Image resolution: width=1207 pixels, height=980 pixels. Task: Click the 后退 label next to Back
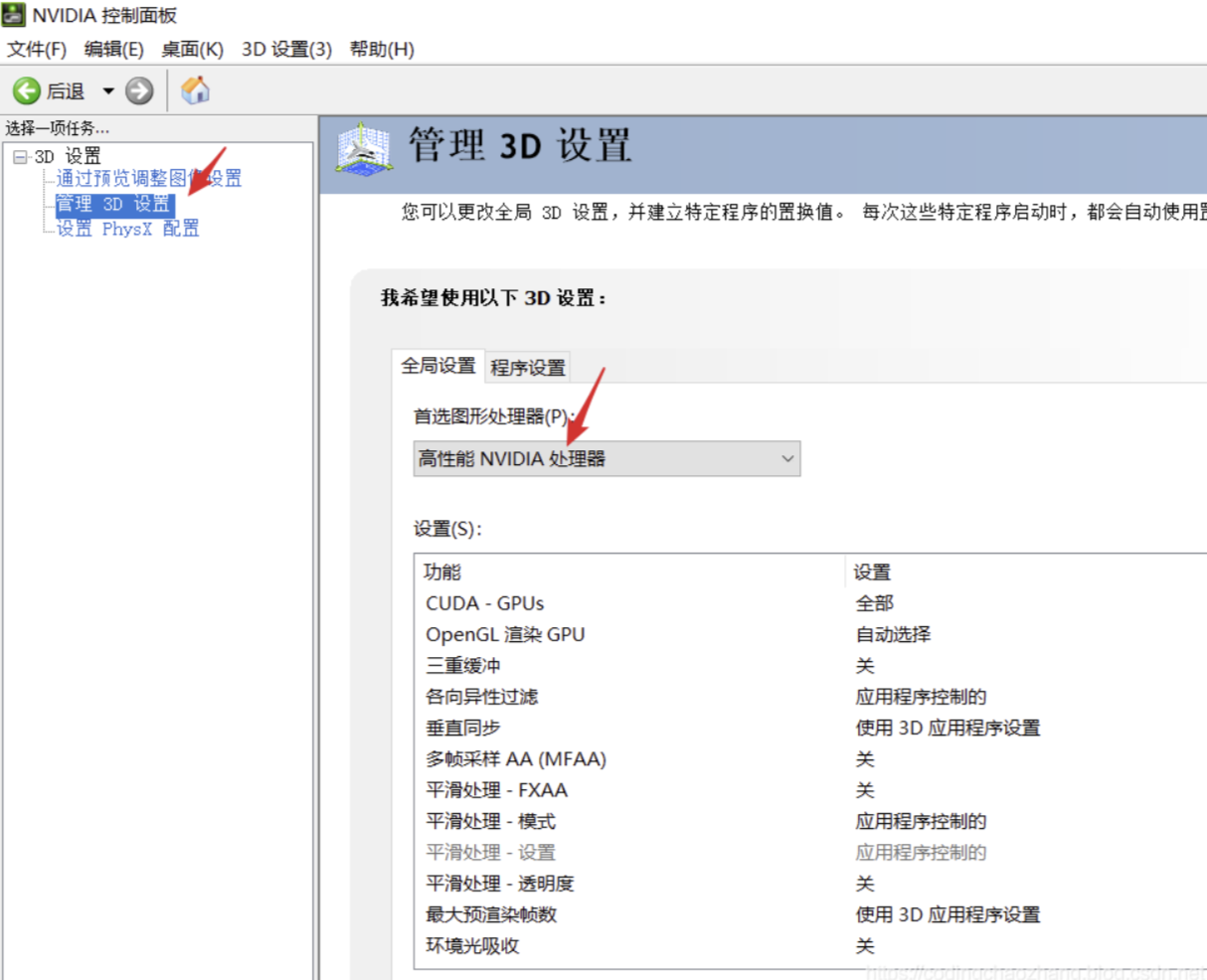coord(66,91)
